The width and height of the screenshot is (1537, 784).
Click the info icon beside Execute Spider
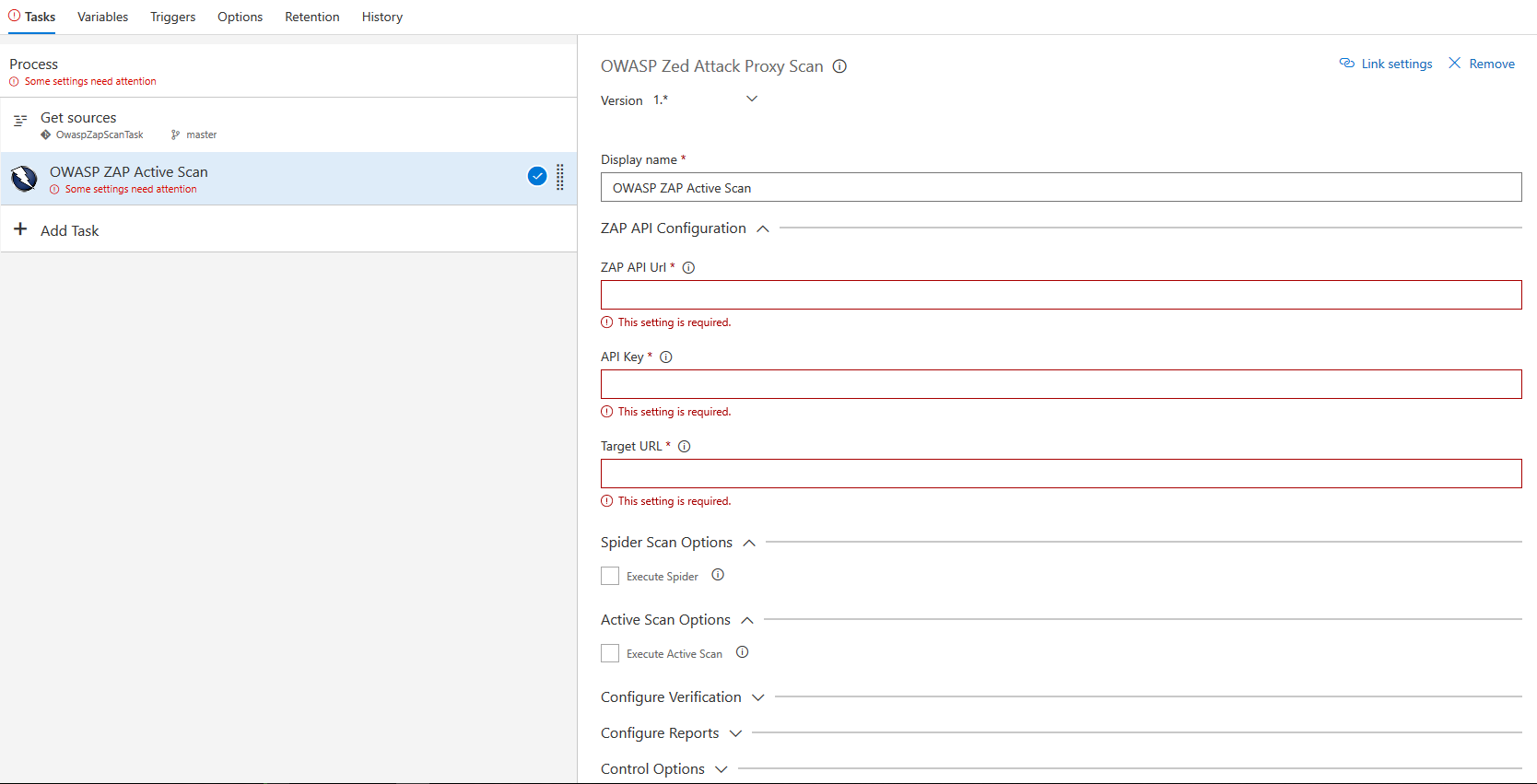[x=718, y=575]
